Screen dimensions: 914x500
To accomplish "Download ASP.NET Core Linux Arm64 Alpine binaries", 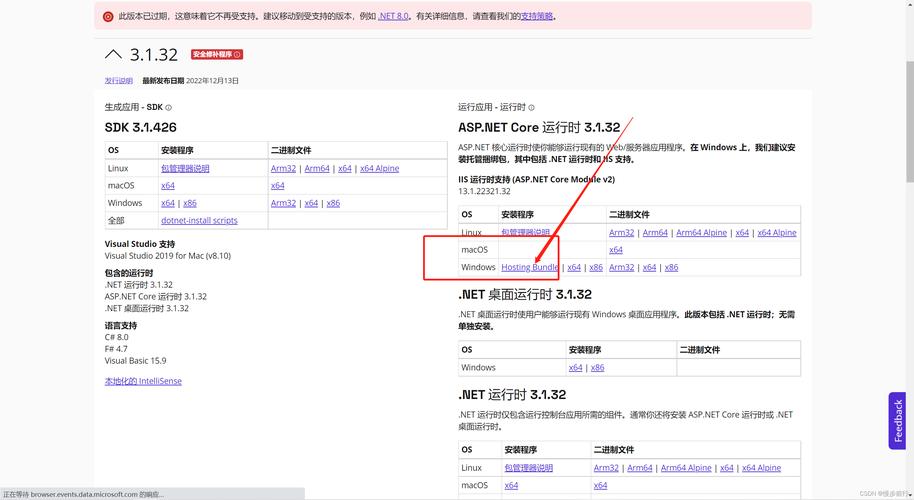I will (701, 232).
